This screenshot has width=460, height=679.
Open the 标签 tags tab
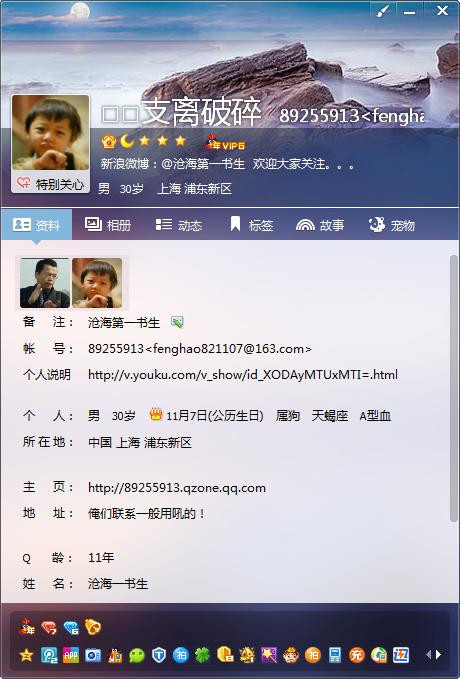[x=251, y=225]
